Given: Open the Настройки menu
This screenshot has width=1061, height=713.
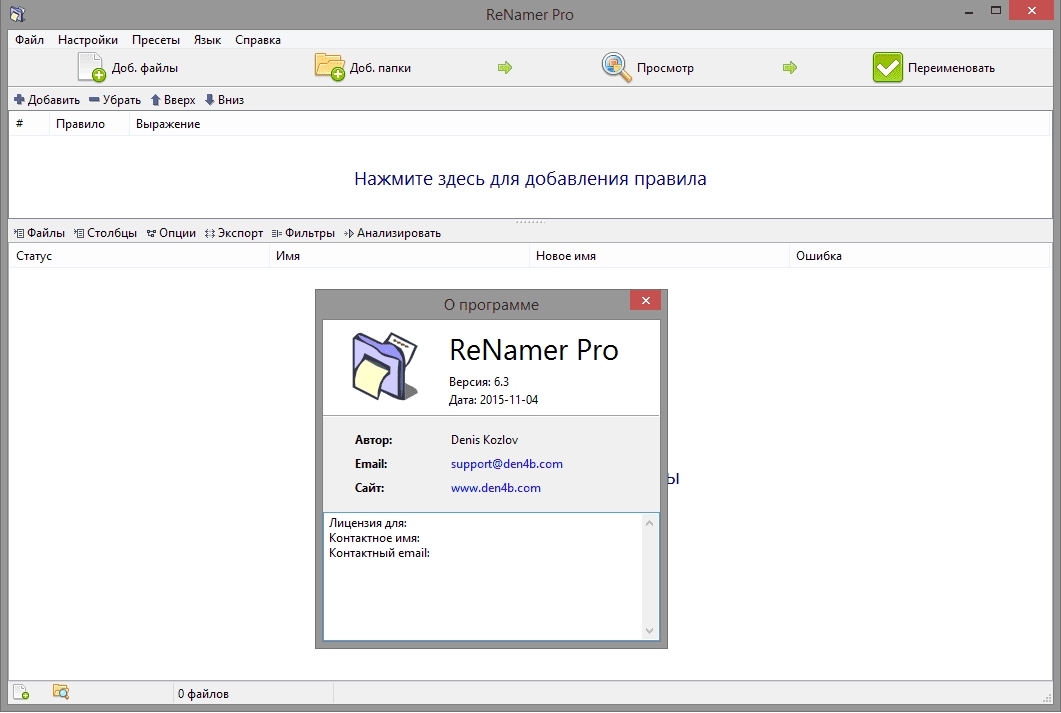Looking at the screenshot, I should 88,40.
